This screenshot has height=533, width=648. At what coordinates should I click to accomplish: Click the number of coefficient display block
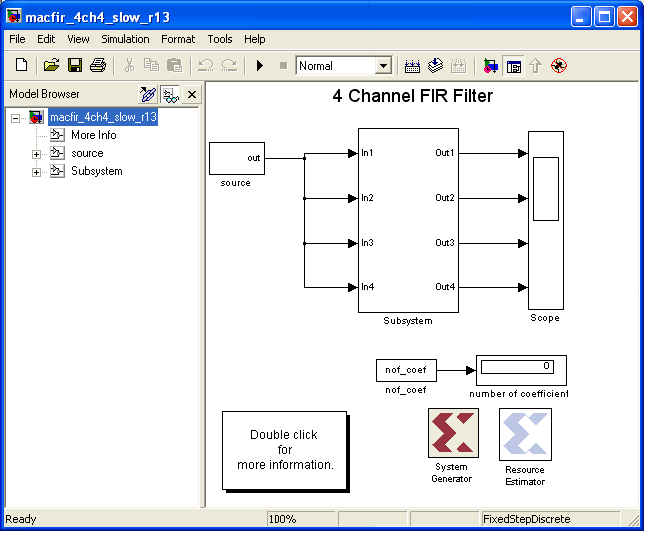coord(521,369)
